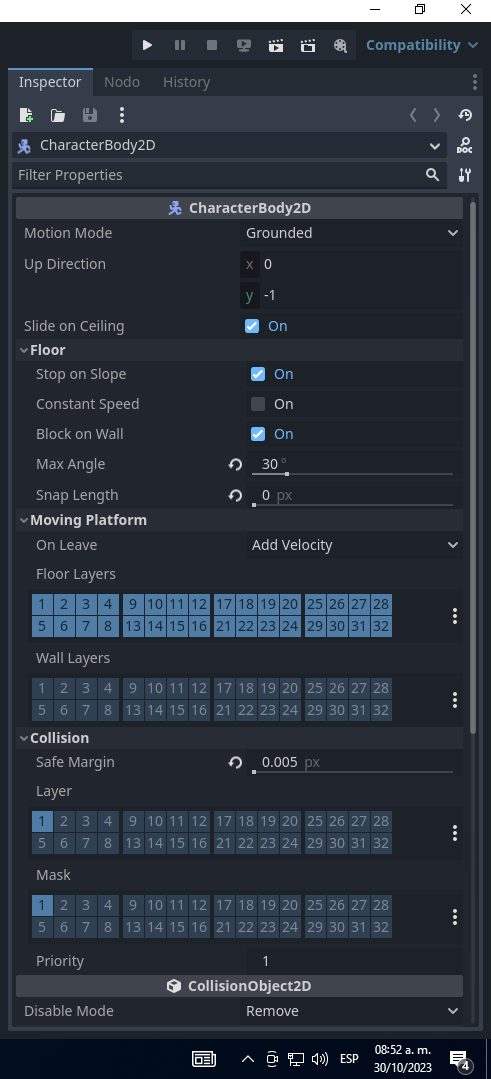Screen dimensions: 491x1079
Task: Edit Up Direction y value
Action: pos(351,296)
